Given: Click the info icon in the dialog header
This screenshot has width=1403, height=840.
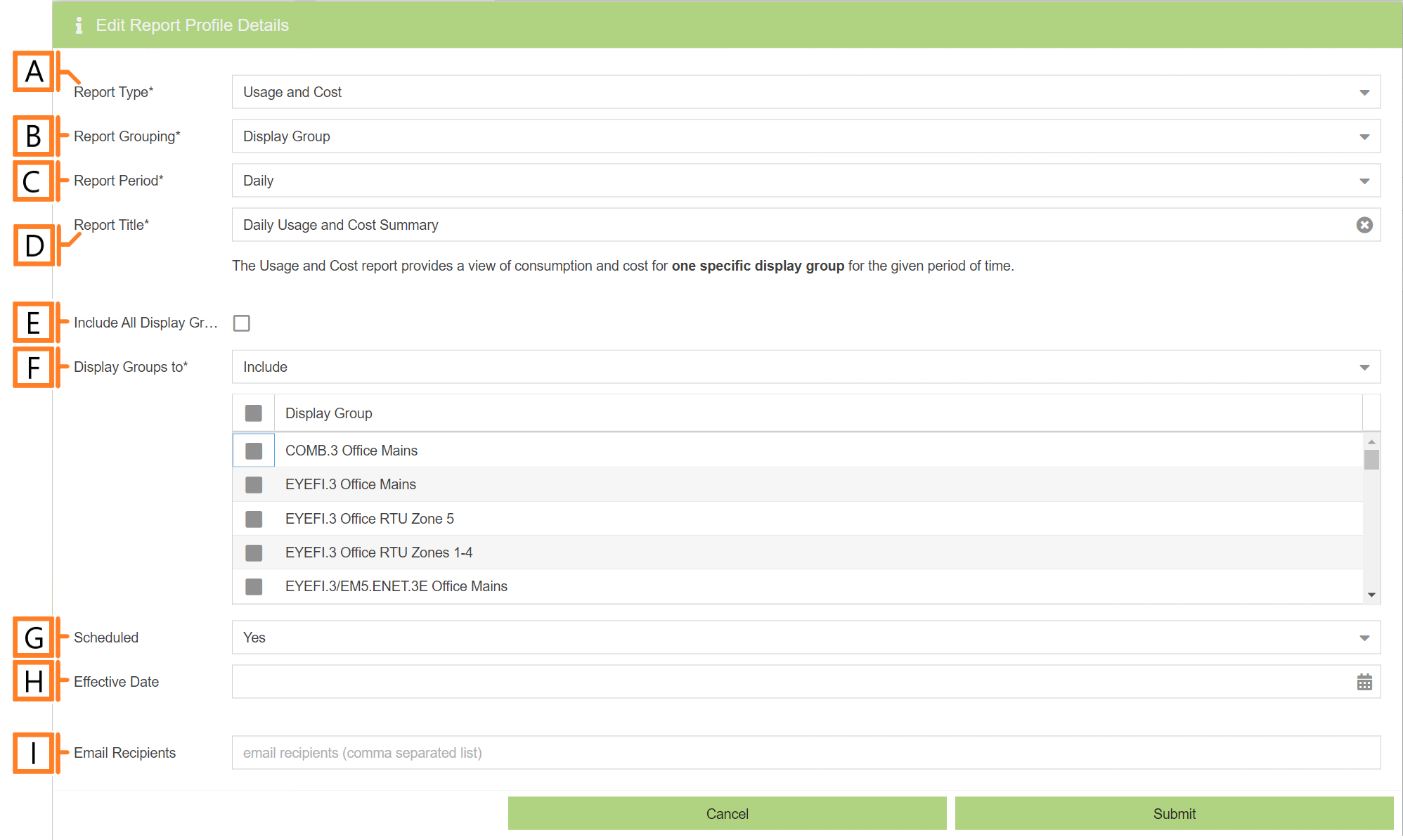Looking at the screenshot, I should [79, 25].
